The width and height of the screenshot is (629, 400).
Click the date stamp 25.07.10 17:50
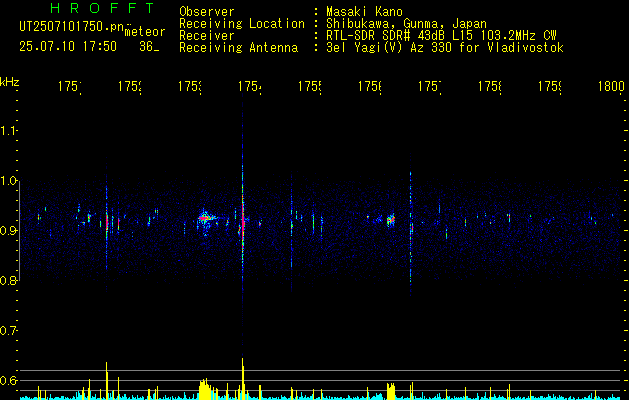(x=68, y=46)
